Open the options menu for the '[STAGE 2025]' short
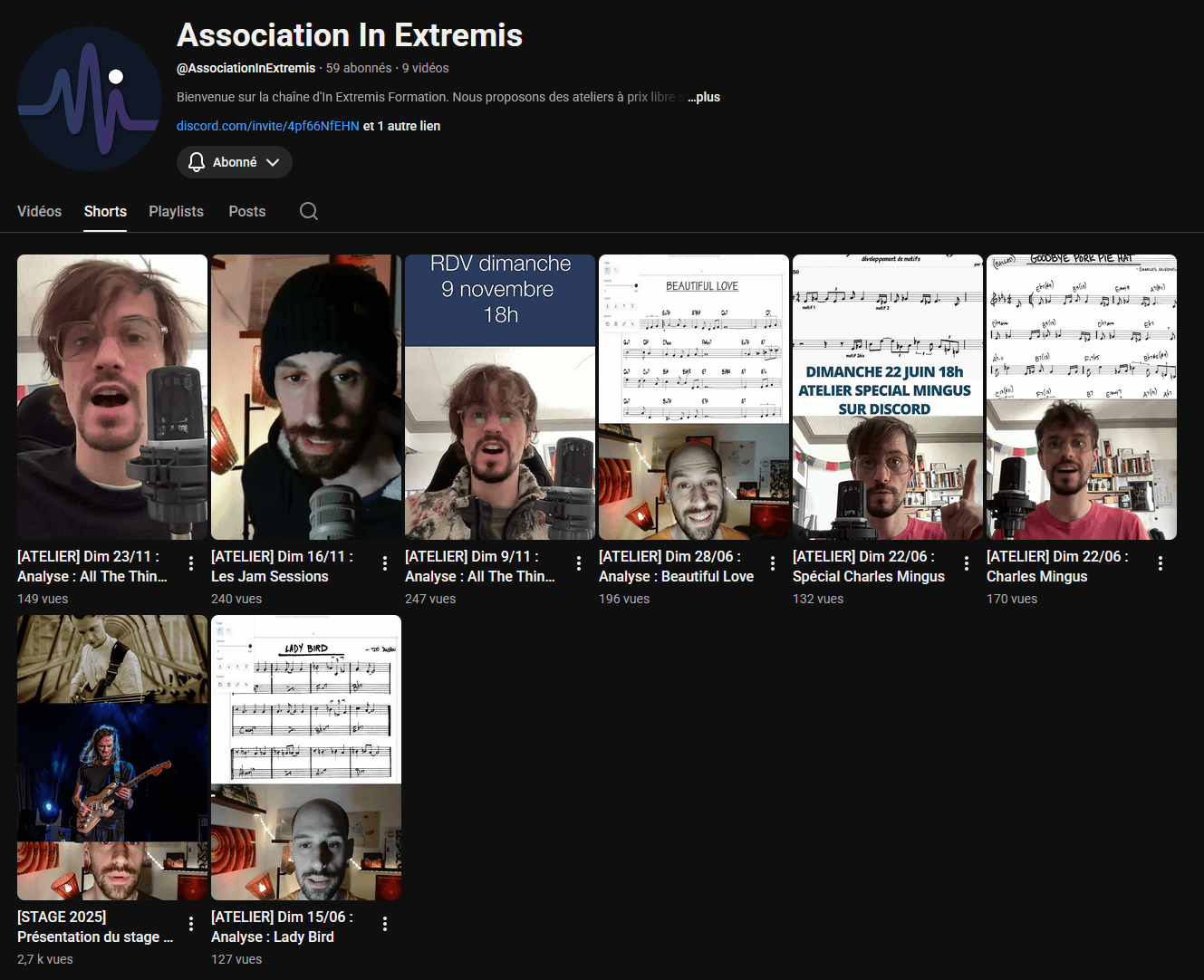Image resolution: width=1204 pixels, height=980 pixels. point(190,923)
